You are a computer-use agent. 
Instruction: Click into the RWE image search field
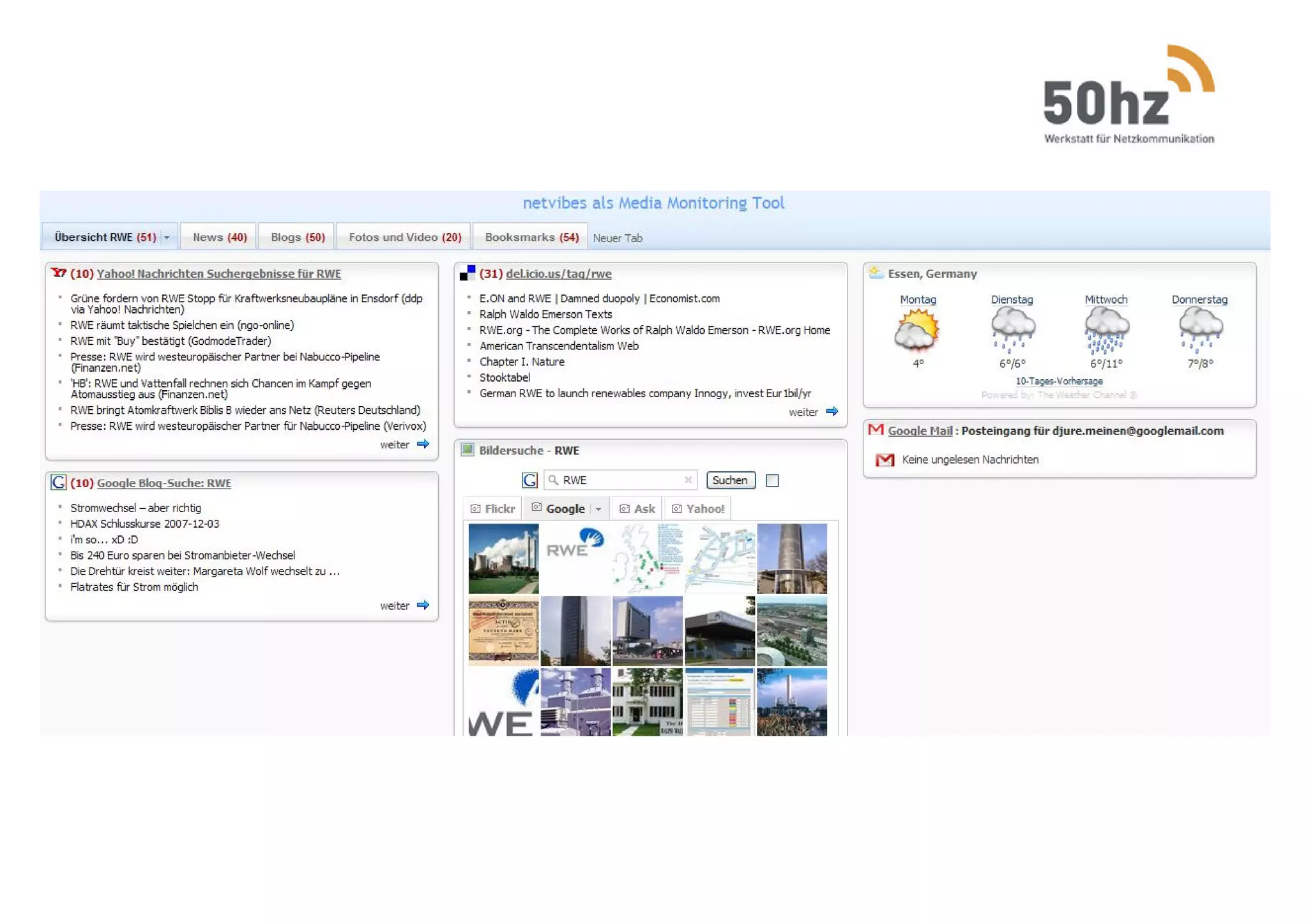click(x=619, y=480)
